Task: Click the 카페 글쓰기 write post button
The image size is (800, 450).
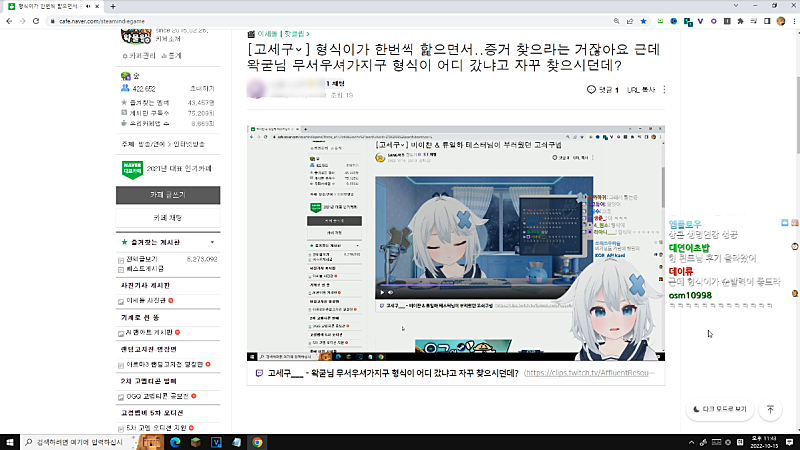Action: [168, 195]
